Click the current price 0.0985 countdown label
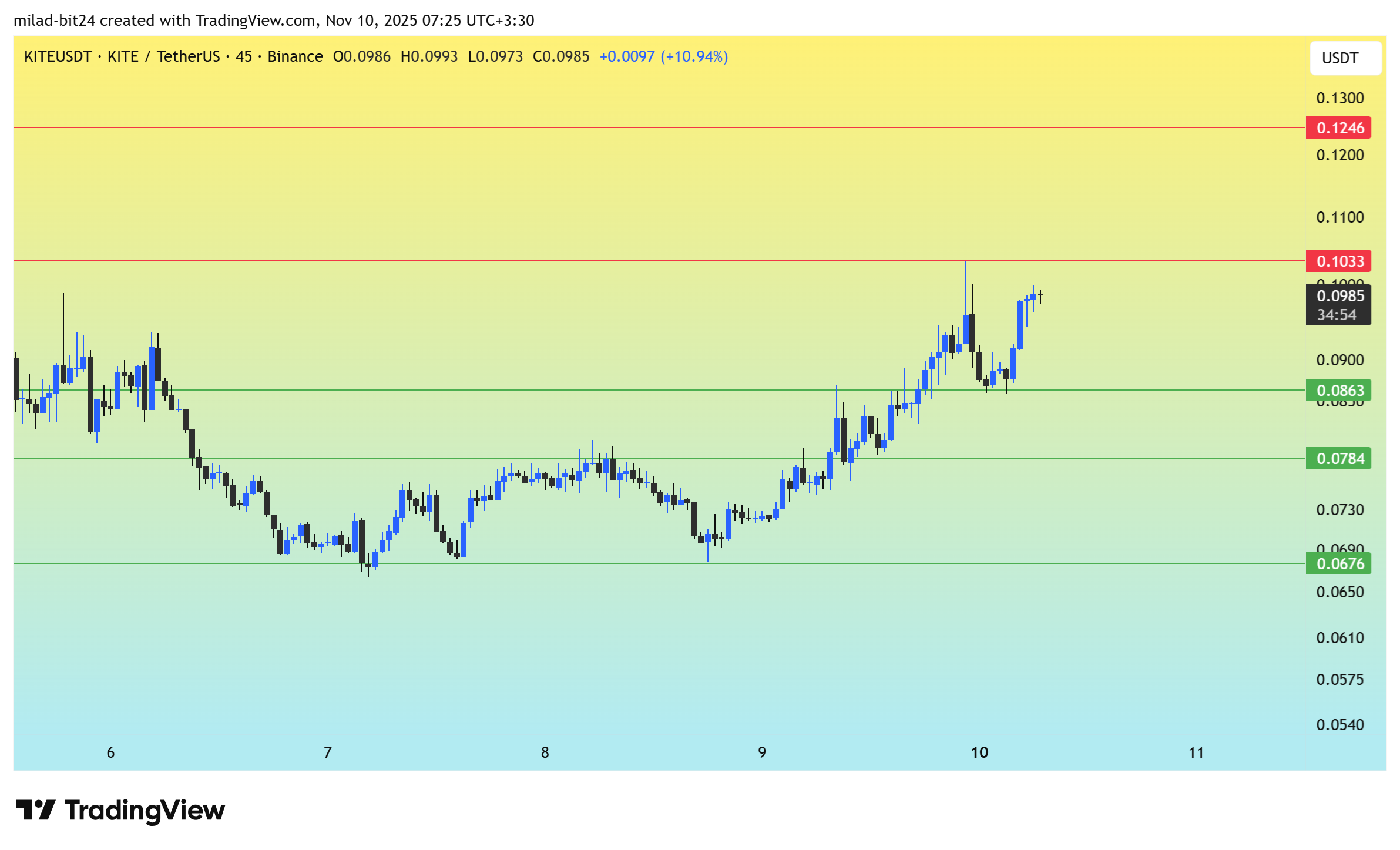Image resolution: width=1400 pixels, height=850 pixels. pyautogui.click(x=1338, y=305)
